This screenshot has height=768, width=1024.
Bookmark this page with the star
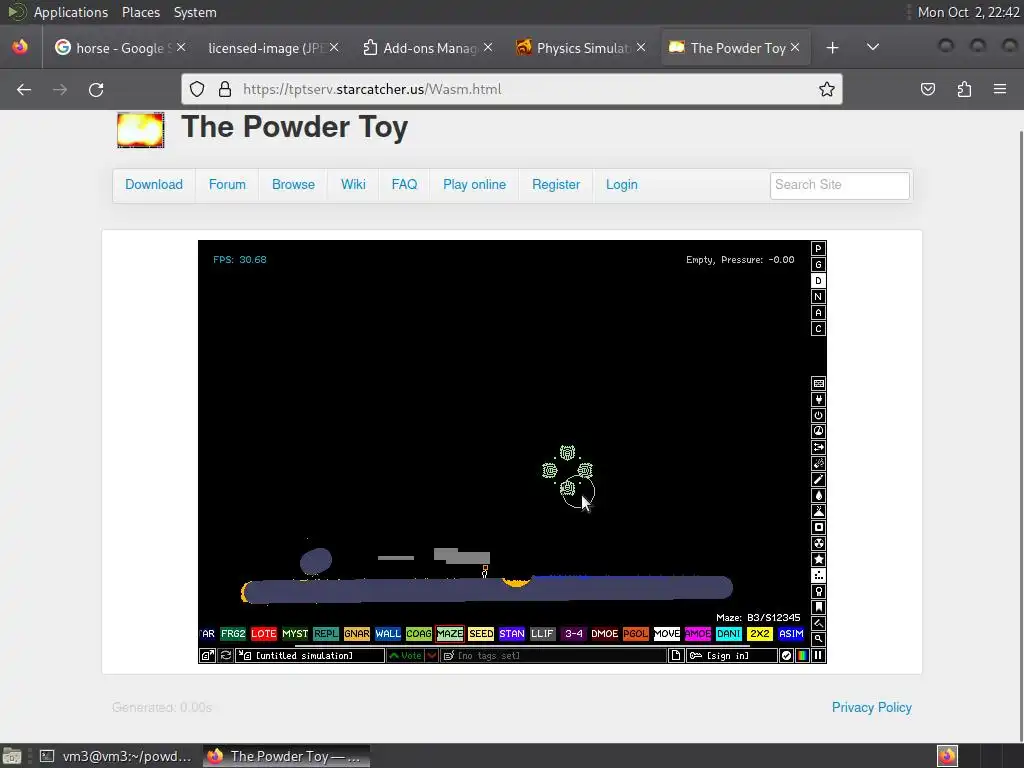827,89
